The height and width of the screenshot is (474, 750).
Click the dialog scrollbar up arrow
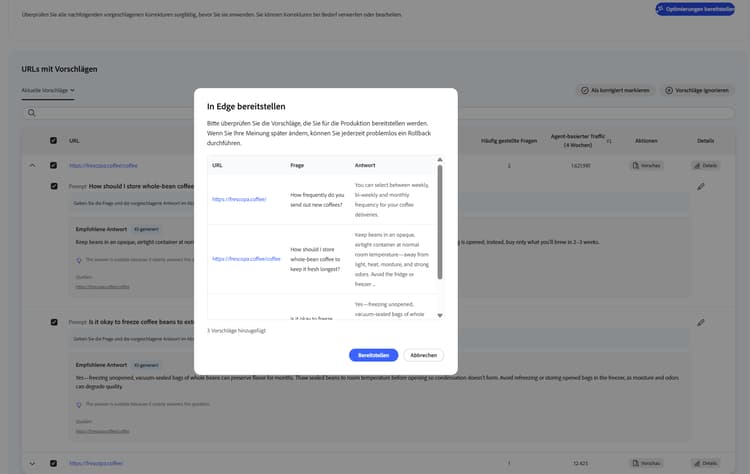click(440, 159)
